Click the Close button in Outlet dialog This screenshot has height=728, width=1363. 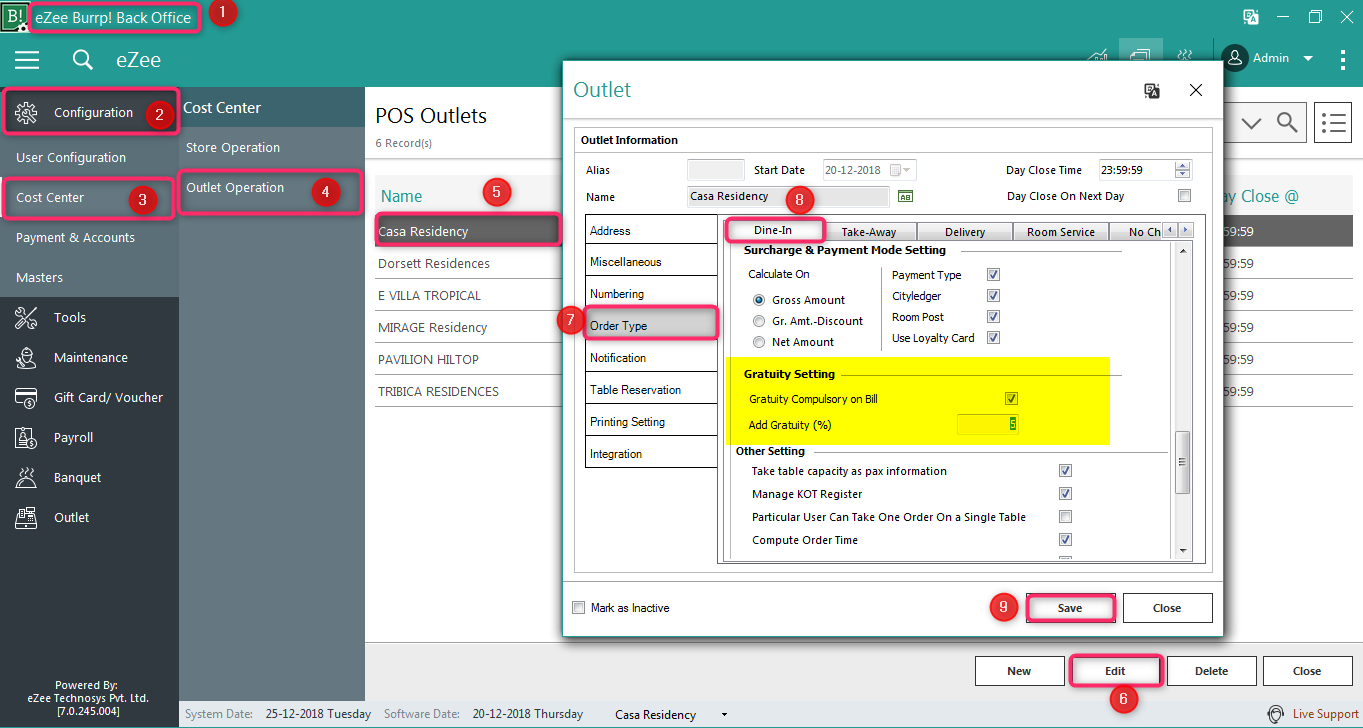1167,608
